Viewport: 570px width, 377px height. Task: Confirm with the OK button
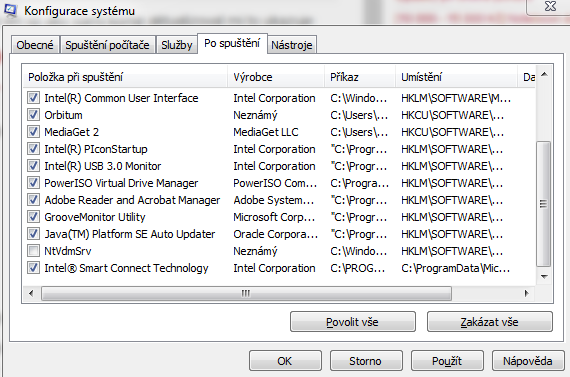coord(285,361)
